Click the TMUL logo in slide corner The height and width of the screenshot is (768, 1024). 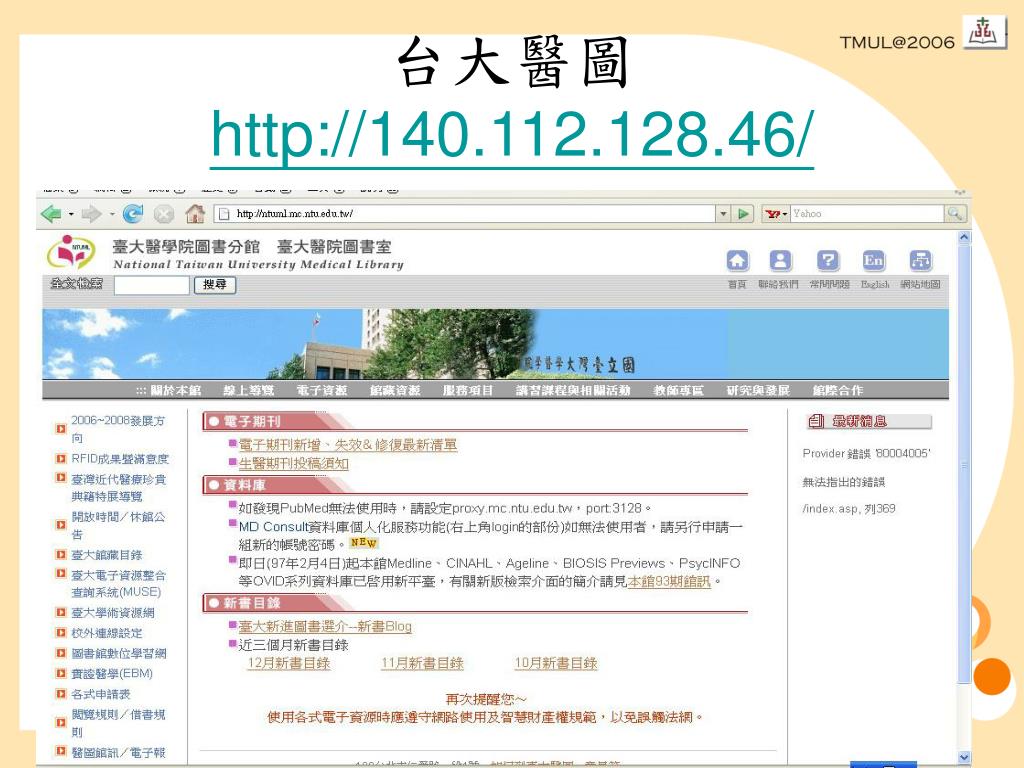point(984,31)
